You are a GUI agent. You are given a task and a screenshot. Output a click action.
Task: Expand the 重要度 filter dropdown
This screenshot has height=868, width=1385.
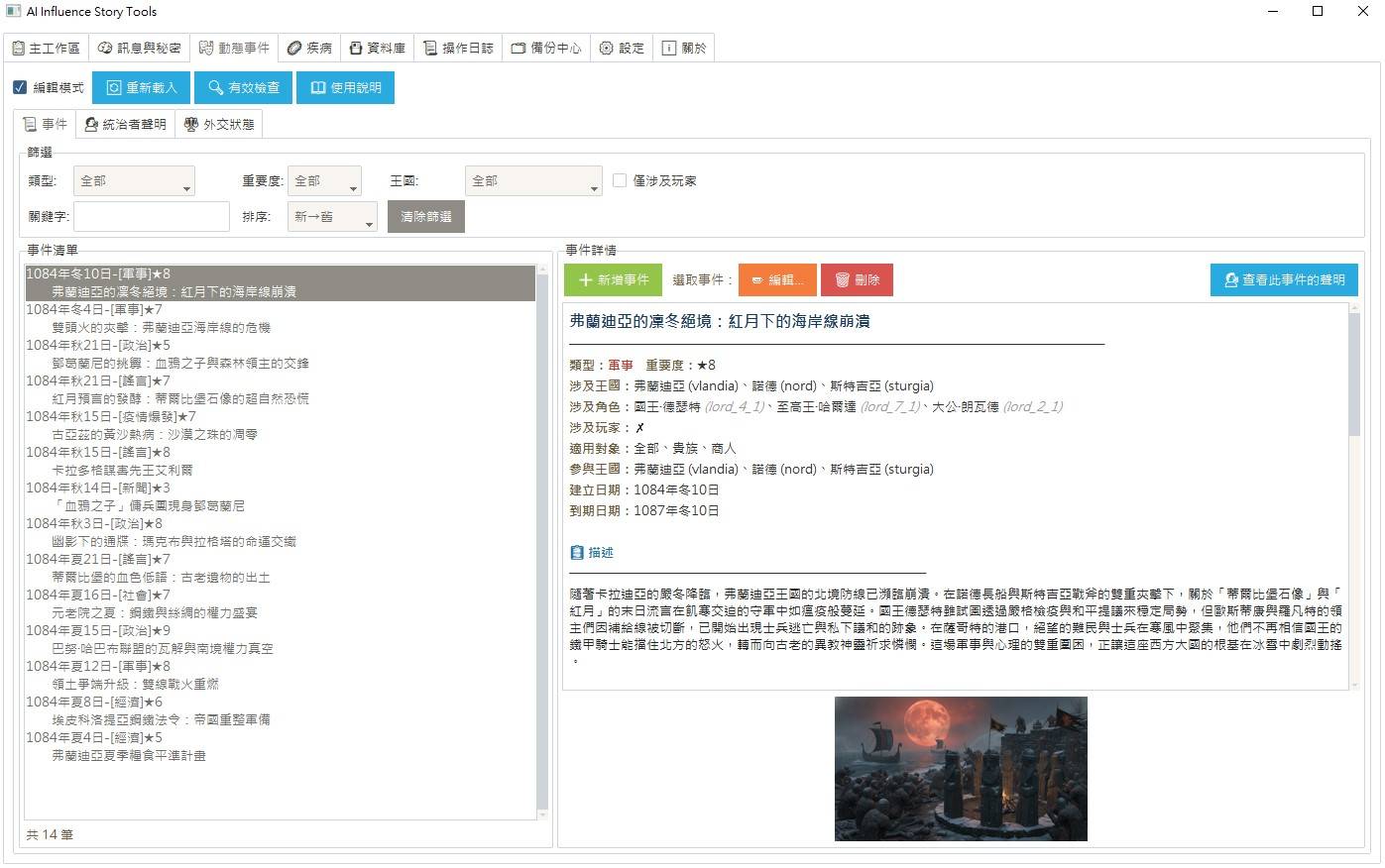pyautogui.click(x=324, y=180)
